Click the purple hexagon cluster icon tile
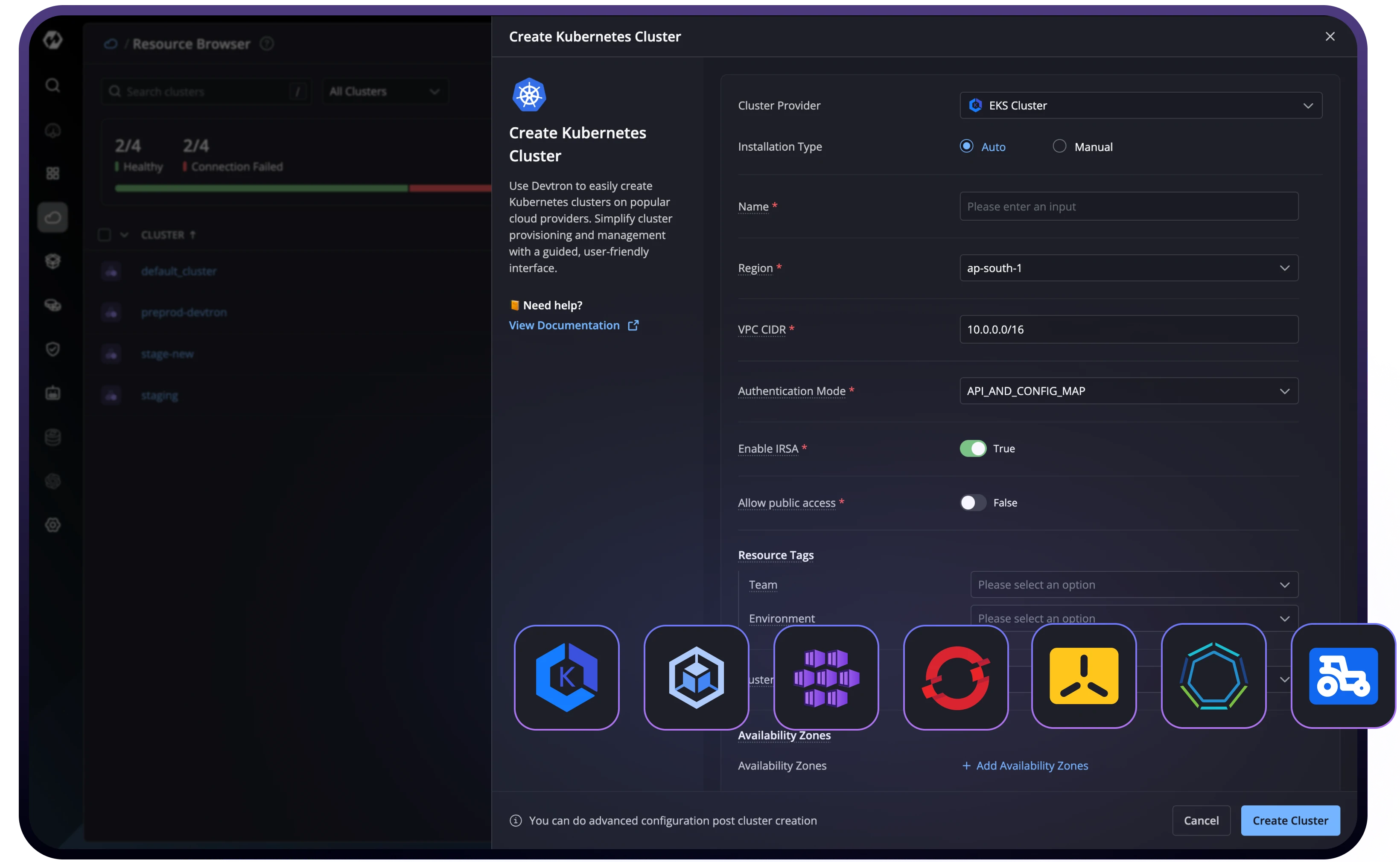 (826, 677)
